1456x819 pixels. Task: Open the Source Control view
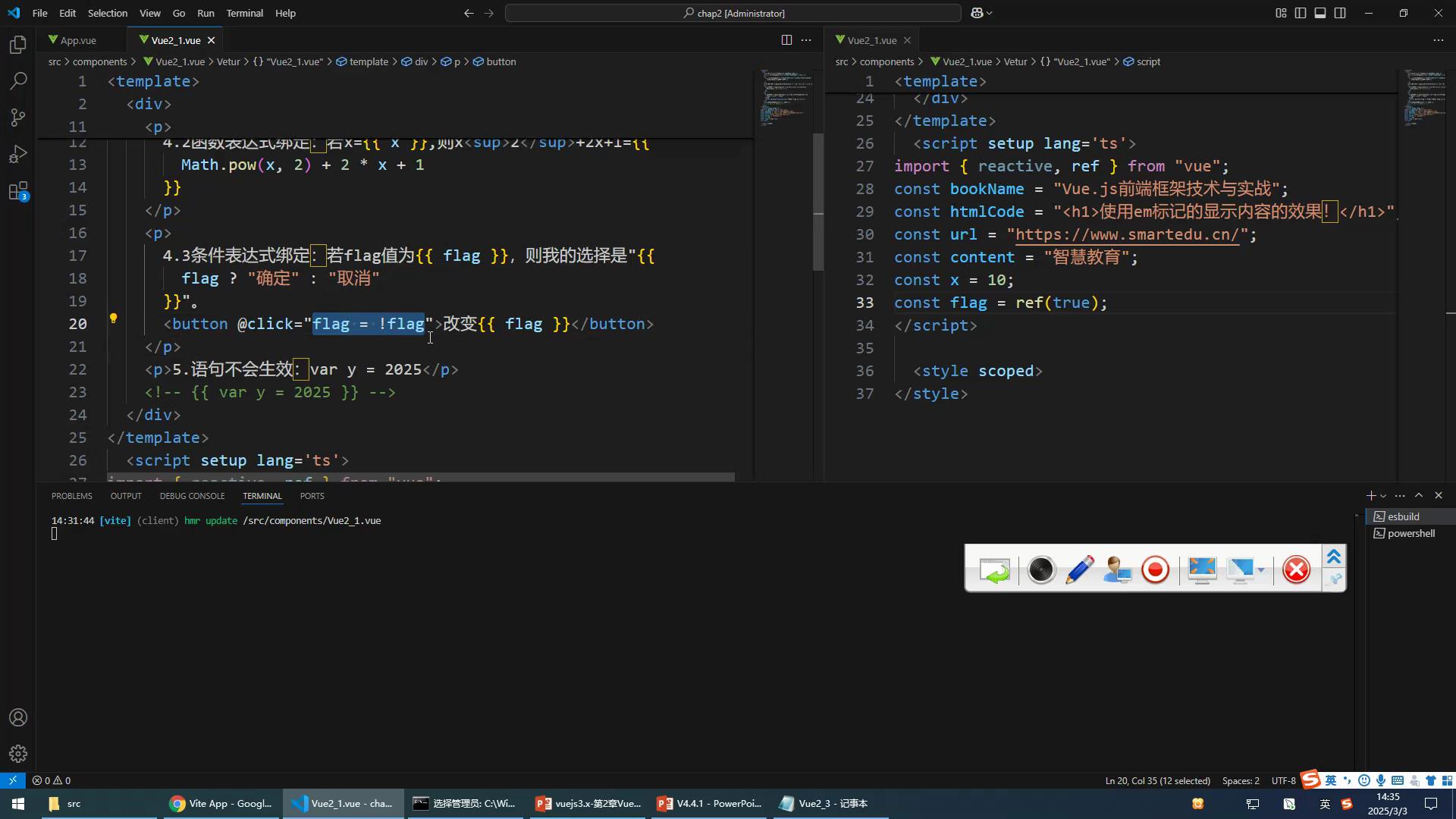pyautogui.click(x=18, y=118)
